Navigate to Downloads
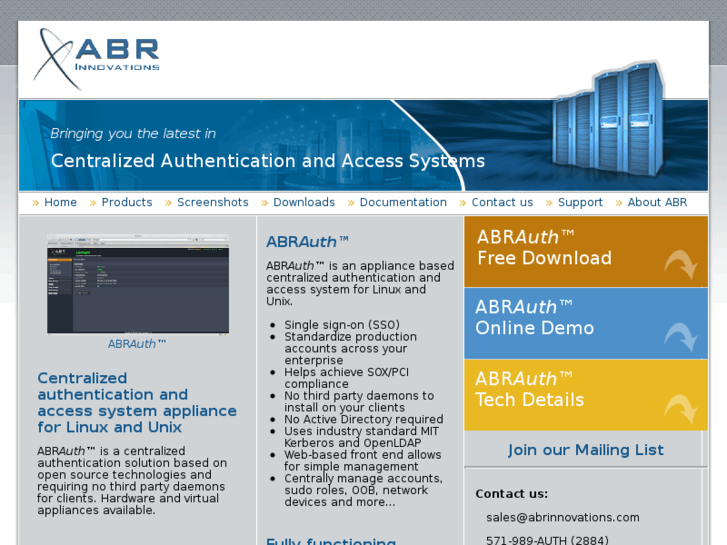 point(304,202)
